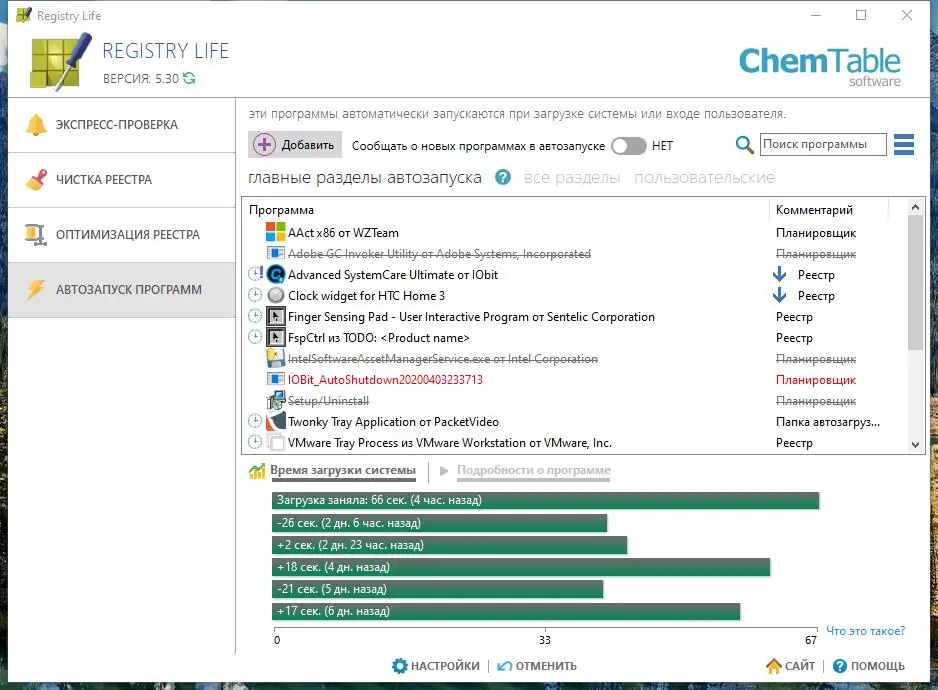Image resolution: width=938 pixels, height=690 pixels.
Task: Switch to главные разделы автозапуска tab
Action: tap(365, 178)
